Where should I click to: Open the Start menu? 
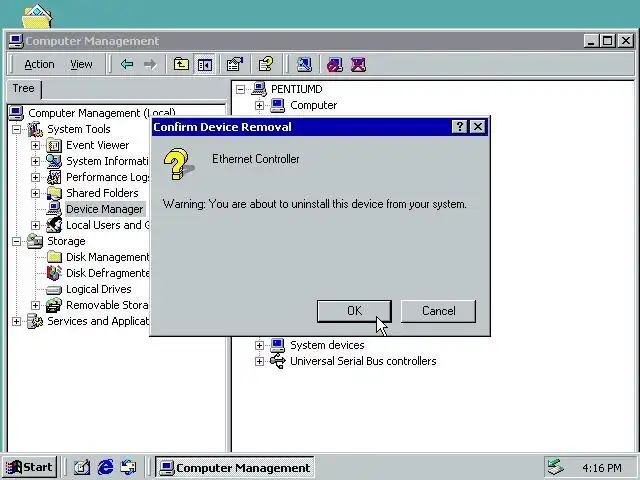tap(29, 467)
